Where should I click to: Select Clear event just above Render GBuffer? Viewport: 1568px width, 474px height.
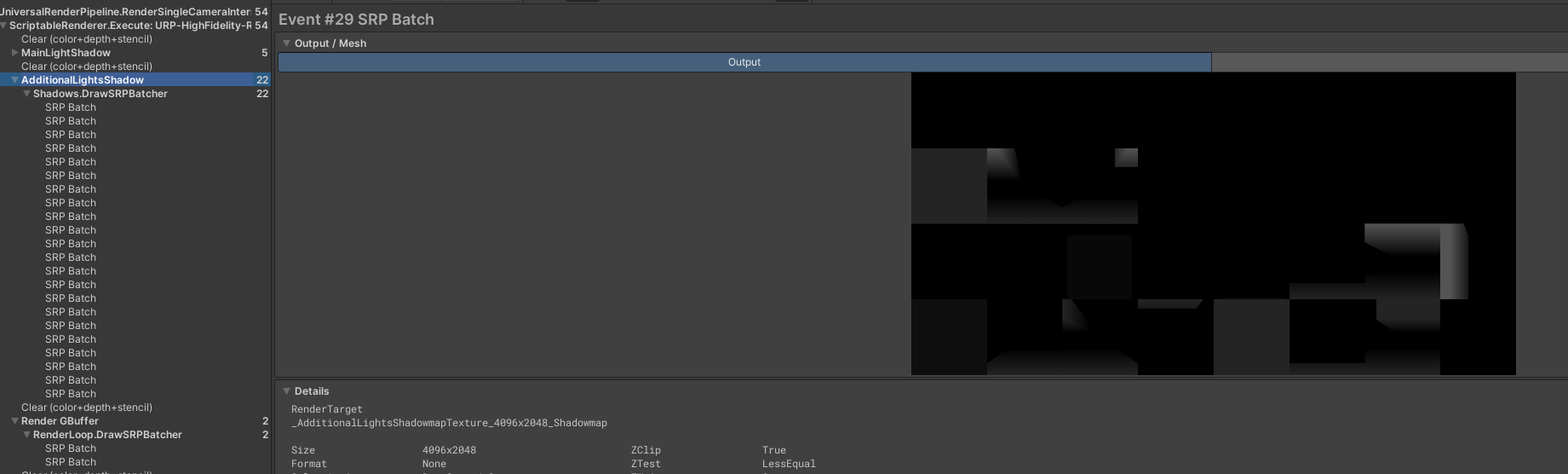(x=87, y=408)
